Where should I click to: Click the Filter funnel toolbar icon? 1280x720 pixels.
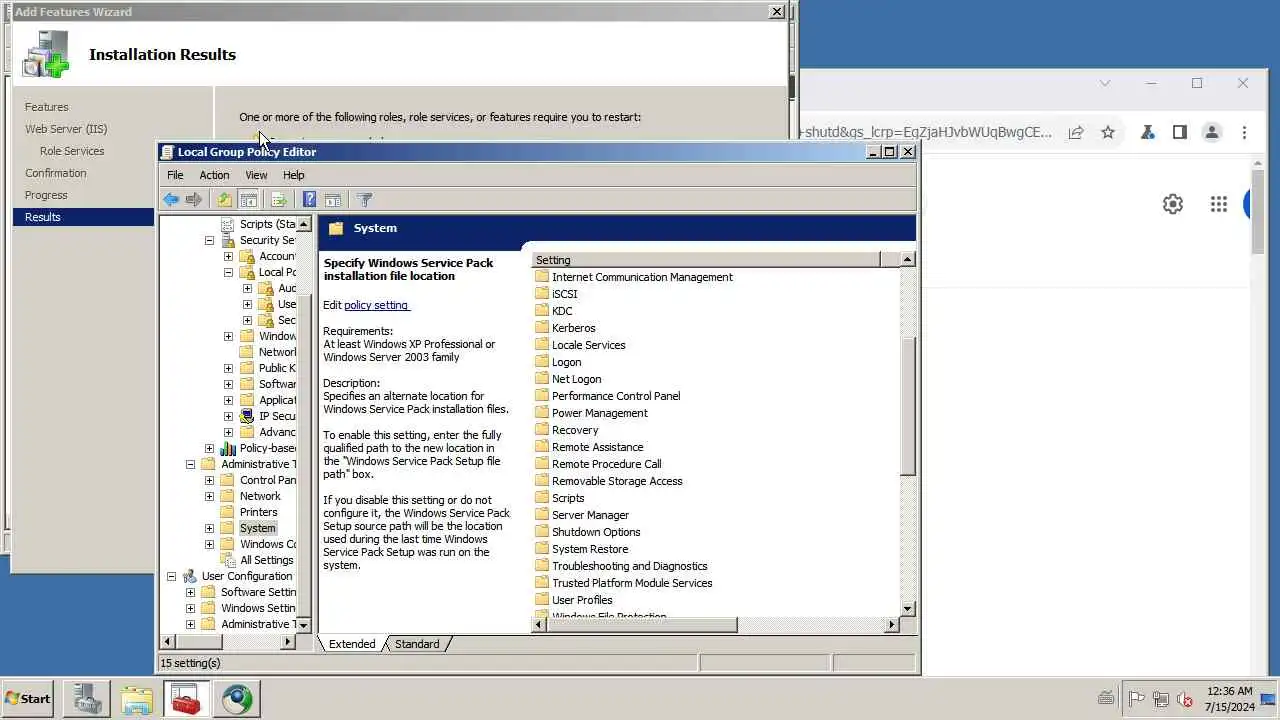click(364, 200)
